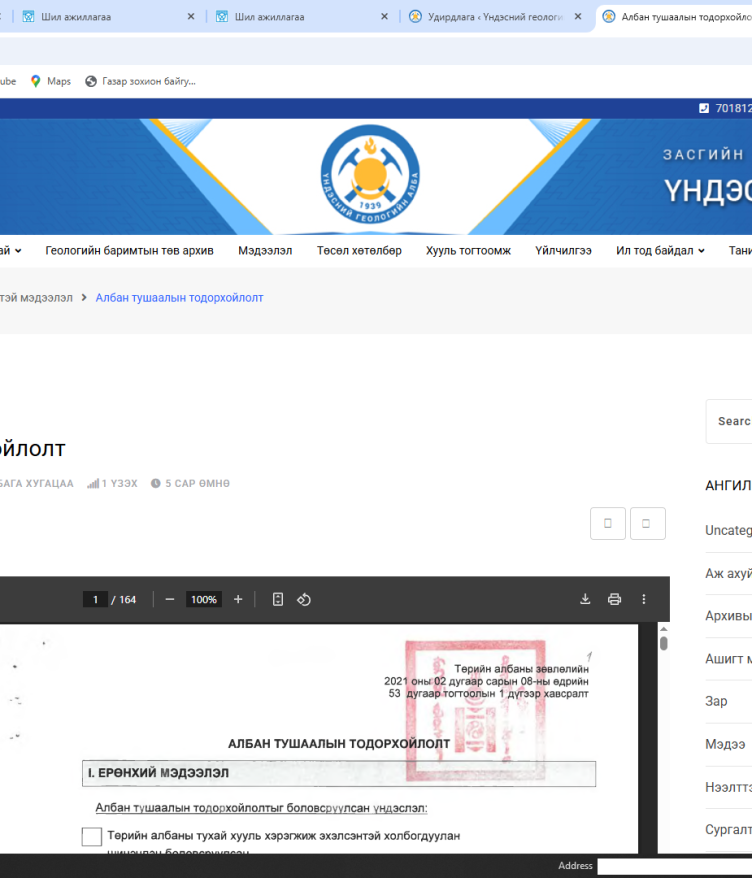Image resolution: width=752 pixels, height=878 pixels.
Task: Click the Search box in sidebar
Action: pos(728,421)
